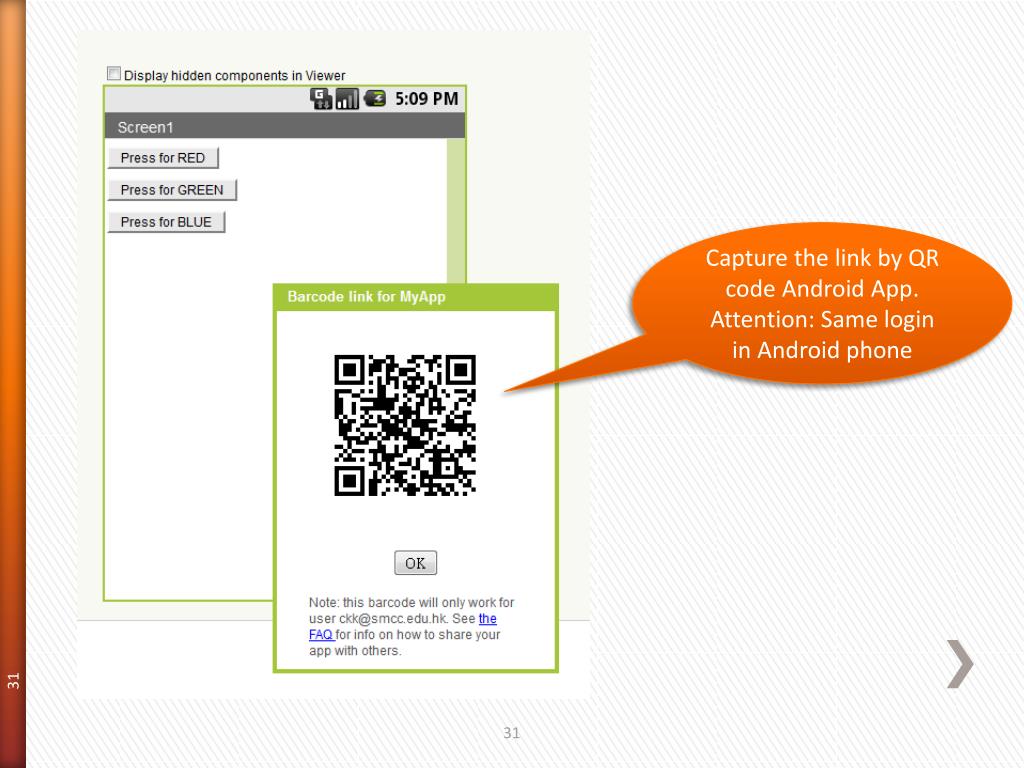Image resolution: width=1024 pixels, height=768 pixels.
Task: Click the 'ckk@smcc.edu.hk' user text
Action: [x=393, y=618]
